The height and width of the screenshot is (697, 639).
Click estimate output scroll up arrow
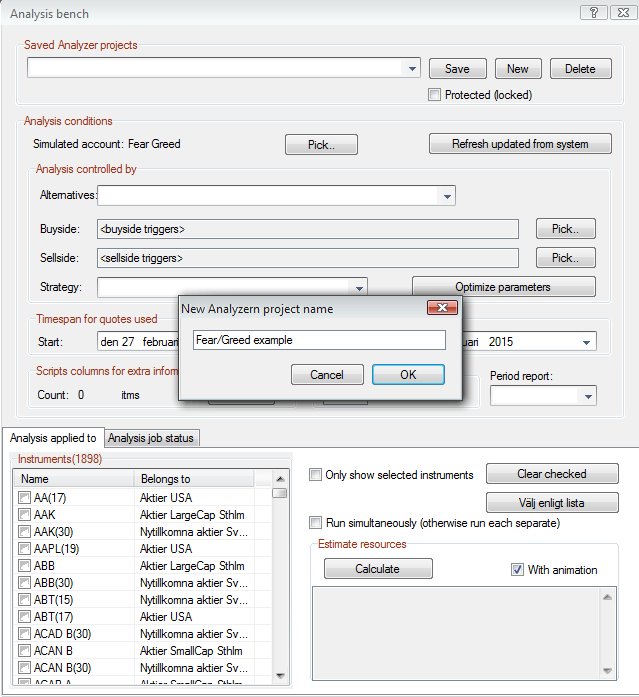(x=607, y=597)
